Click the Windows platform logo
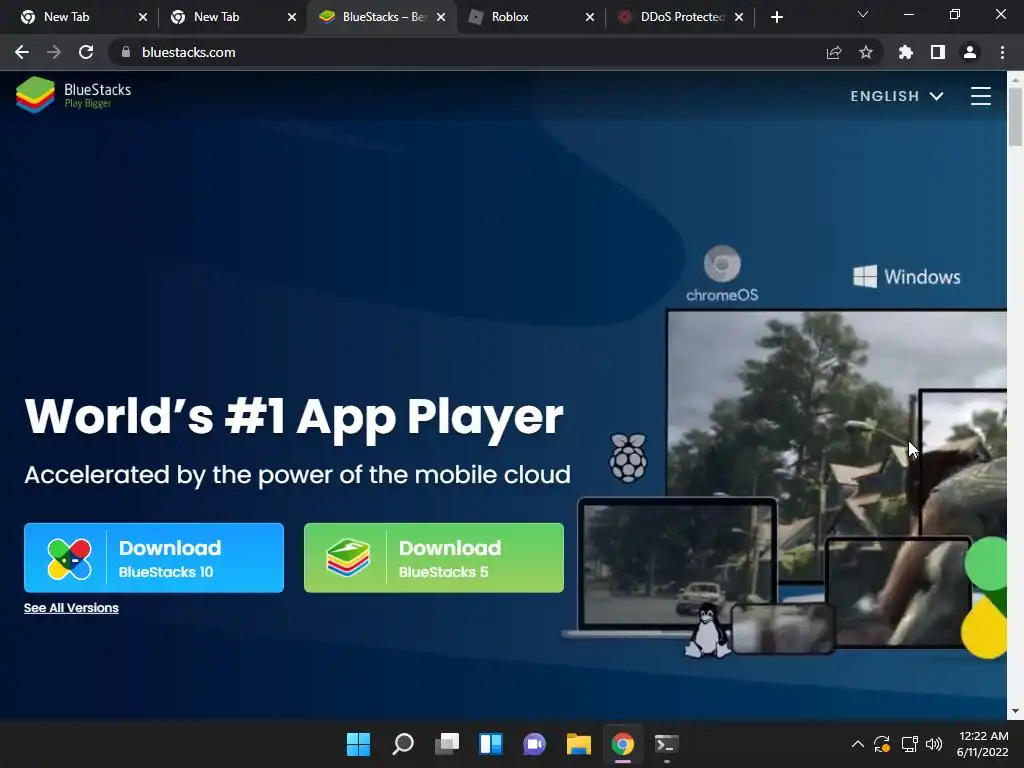 [906, 277]
